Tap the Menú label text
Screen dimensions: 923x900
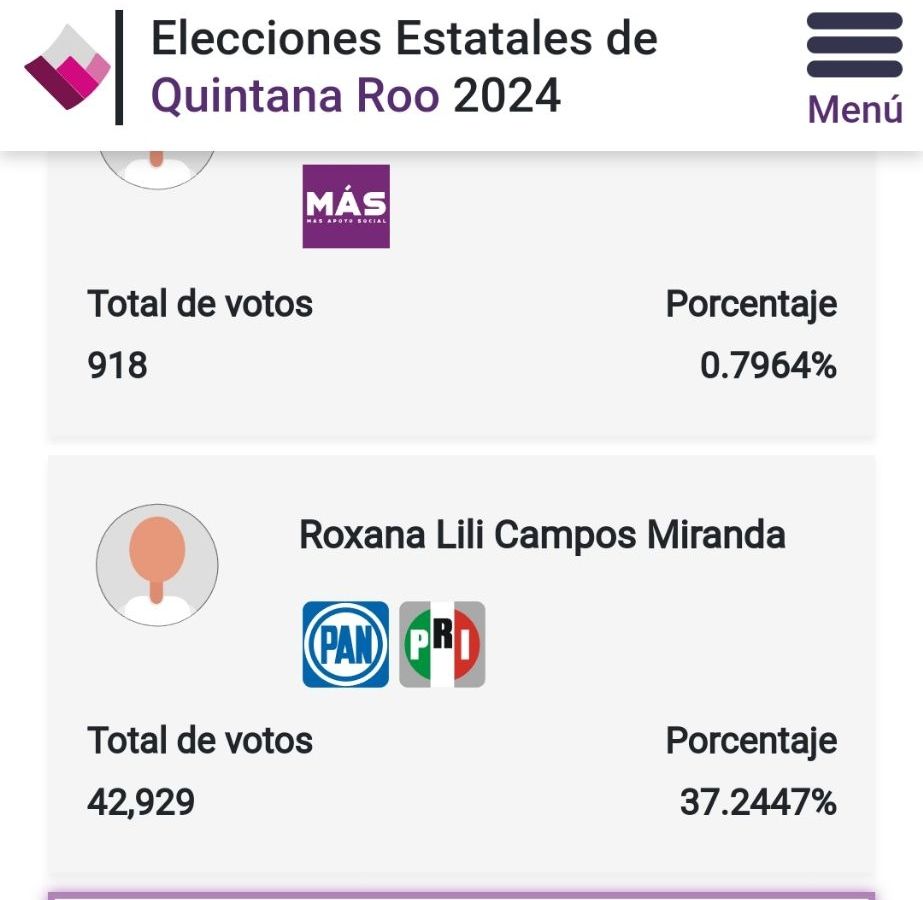[x=855, y=109]
